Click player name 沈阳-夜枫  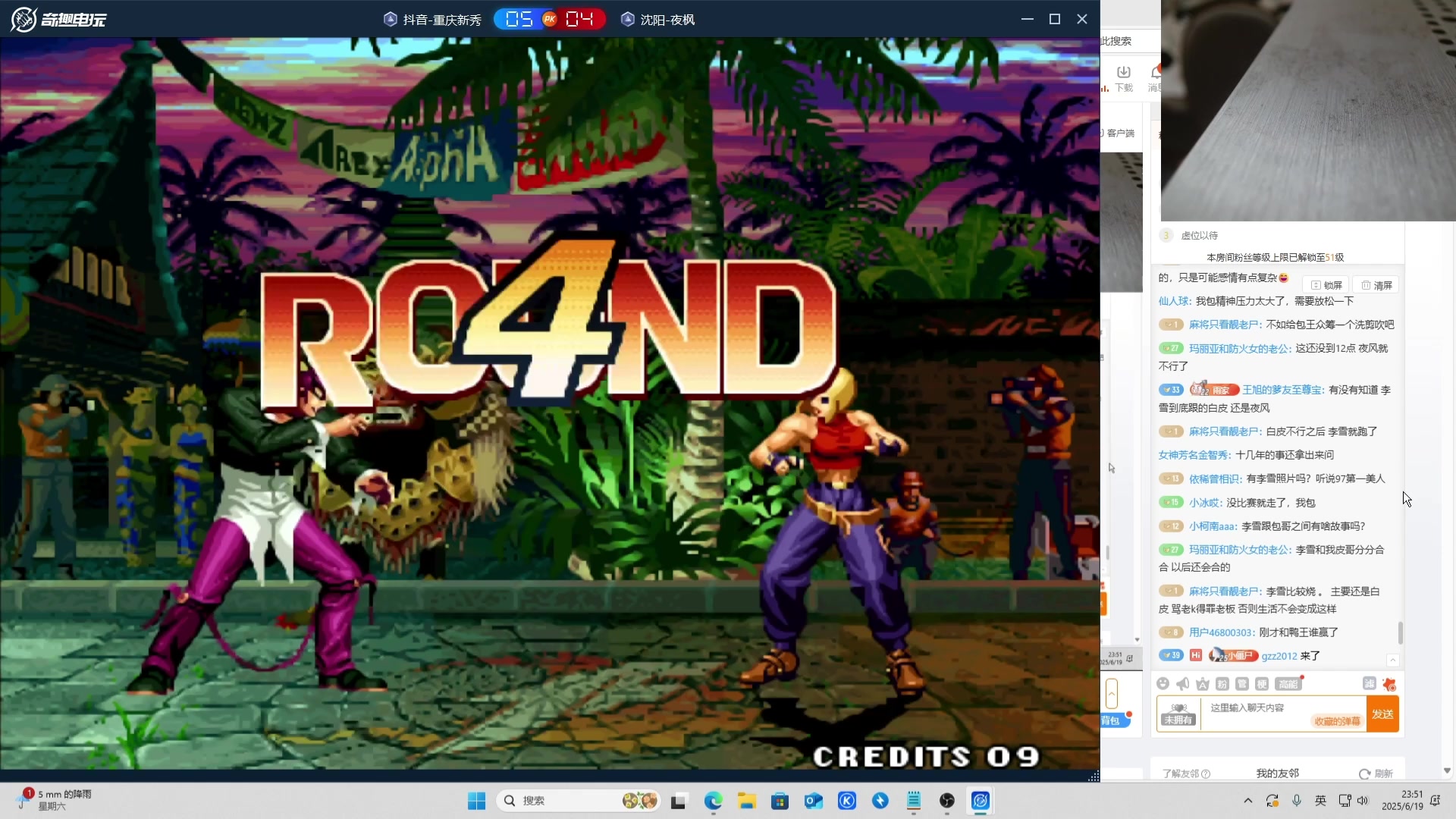click(667, 20)
